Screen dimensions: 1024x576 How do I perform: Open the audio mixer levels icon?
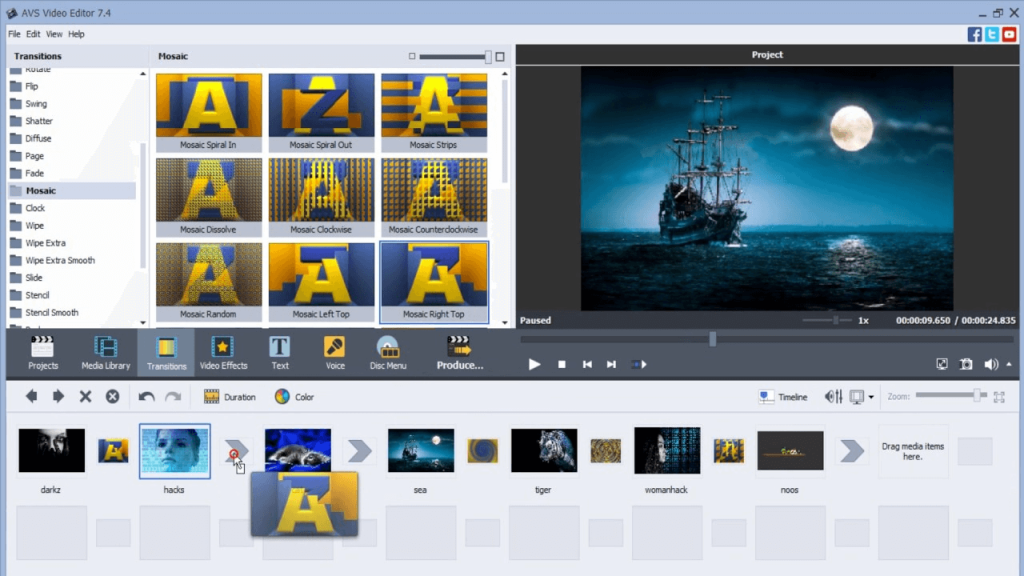[833, 396]
